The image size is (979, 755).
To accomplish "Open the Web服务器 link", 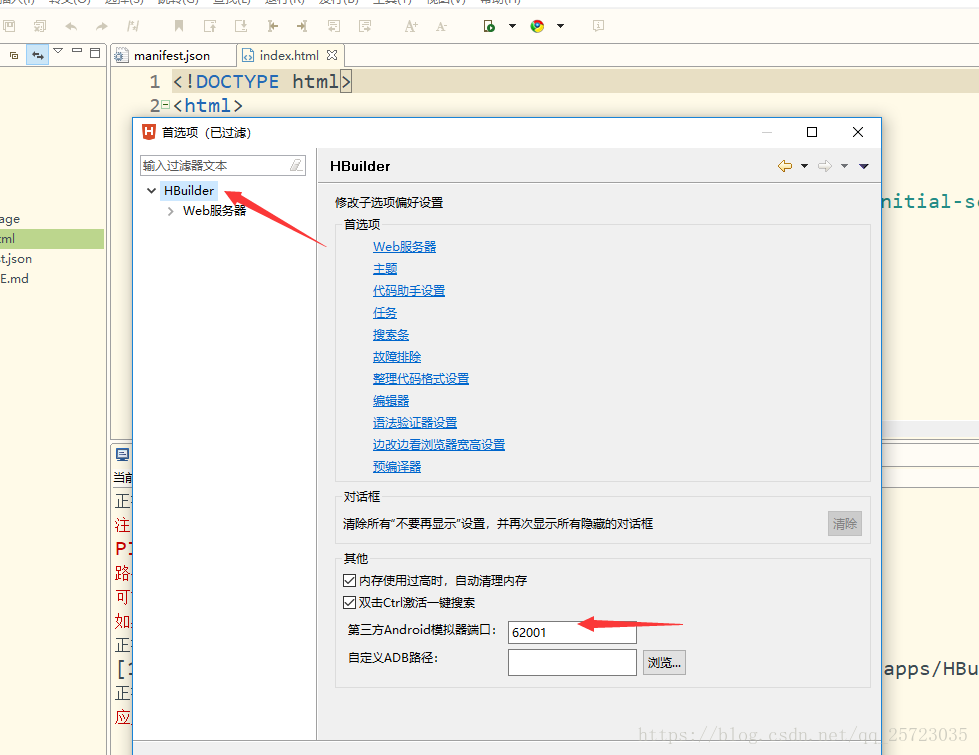I will (405, 247).
